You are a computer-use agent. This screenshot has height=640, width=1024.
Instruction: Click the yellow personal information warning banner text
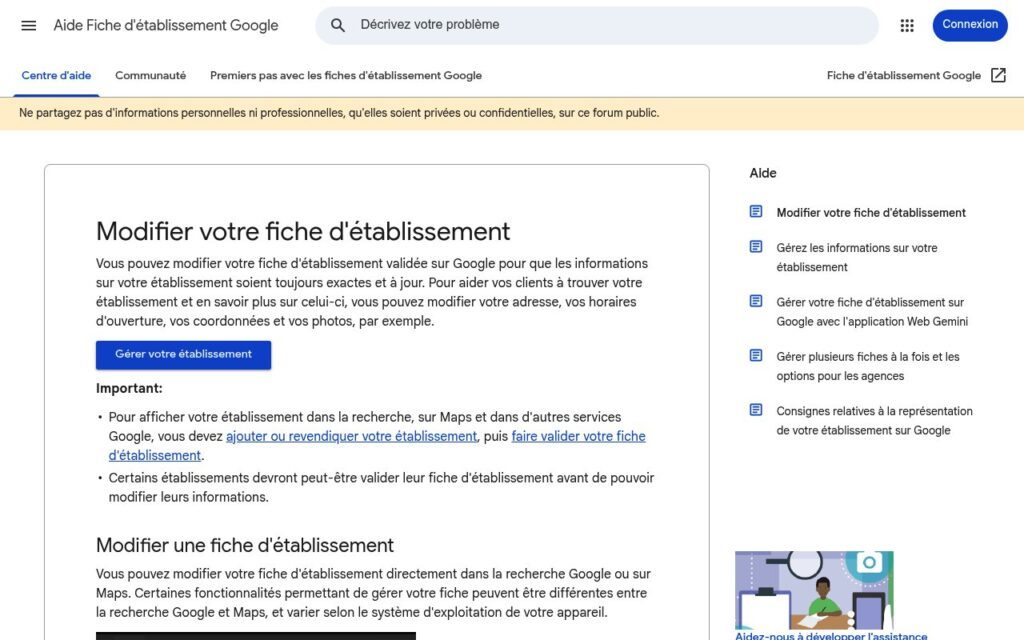click(339, 113)
